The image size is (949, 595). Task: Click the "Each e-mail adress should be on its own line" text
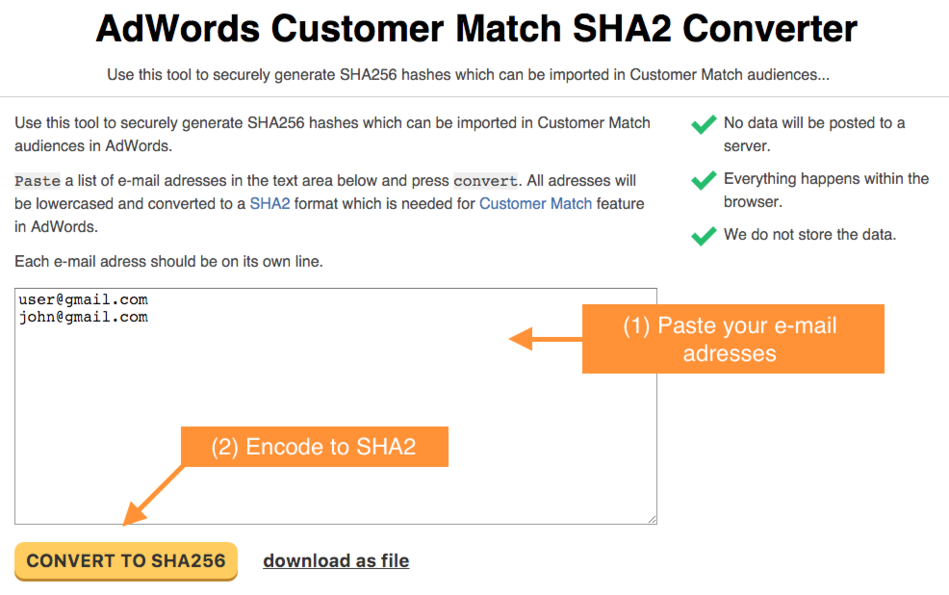169,262
